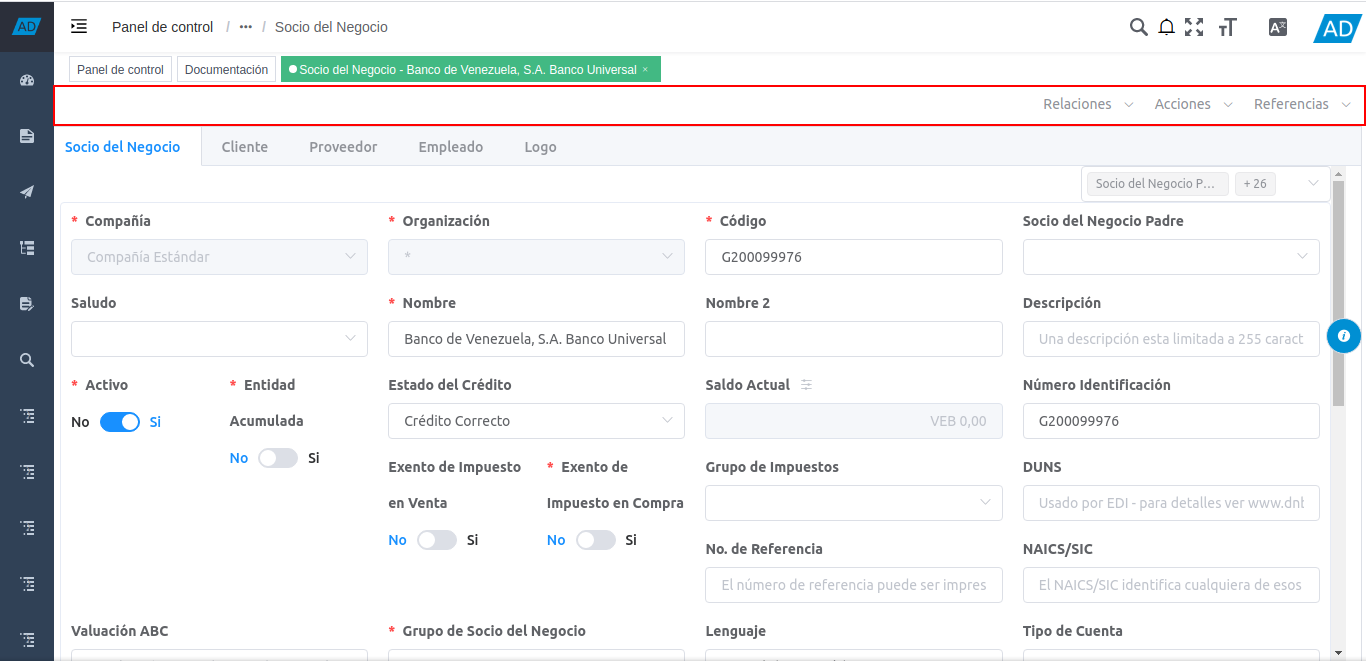This screenshot has width=1366, height=661.
Task: Switch to the Proveedor tab
Action: [x=343, y=147]
